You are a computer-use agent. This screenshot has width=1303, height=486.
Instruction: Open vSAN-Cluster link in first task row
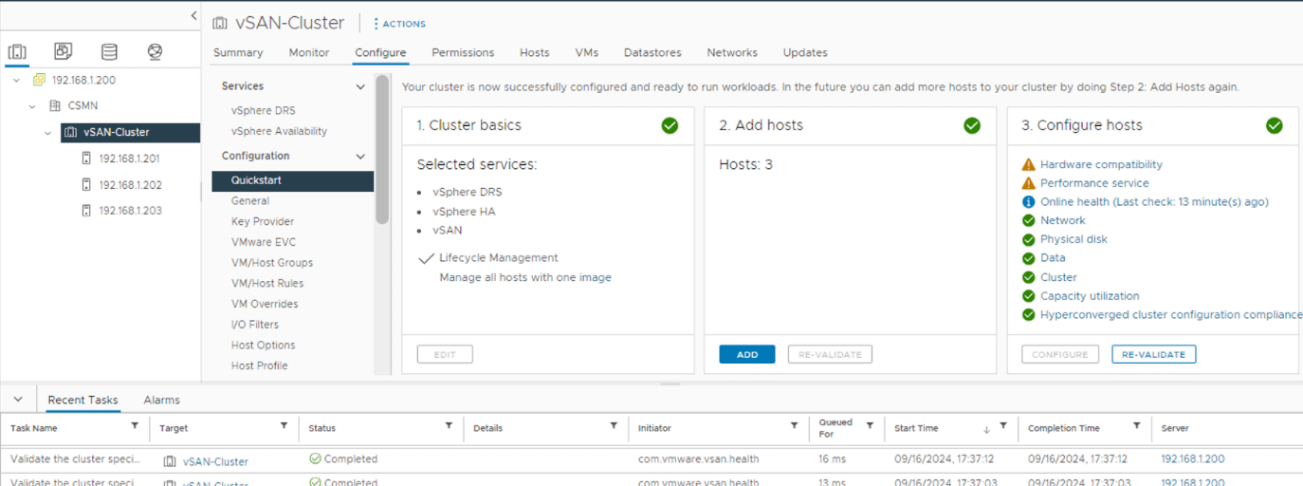click(215, 461)
